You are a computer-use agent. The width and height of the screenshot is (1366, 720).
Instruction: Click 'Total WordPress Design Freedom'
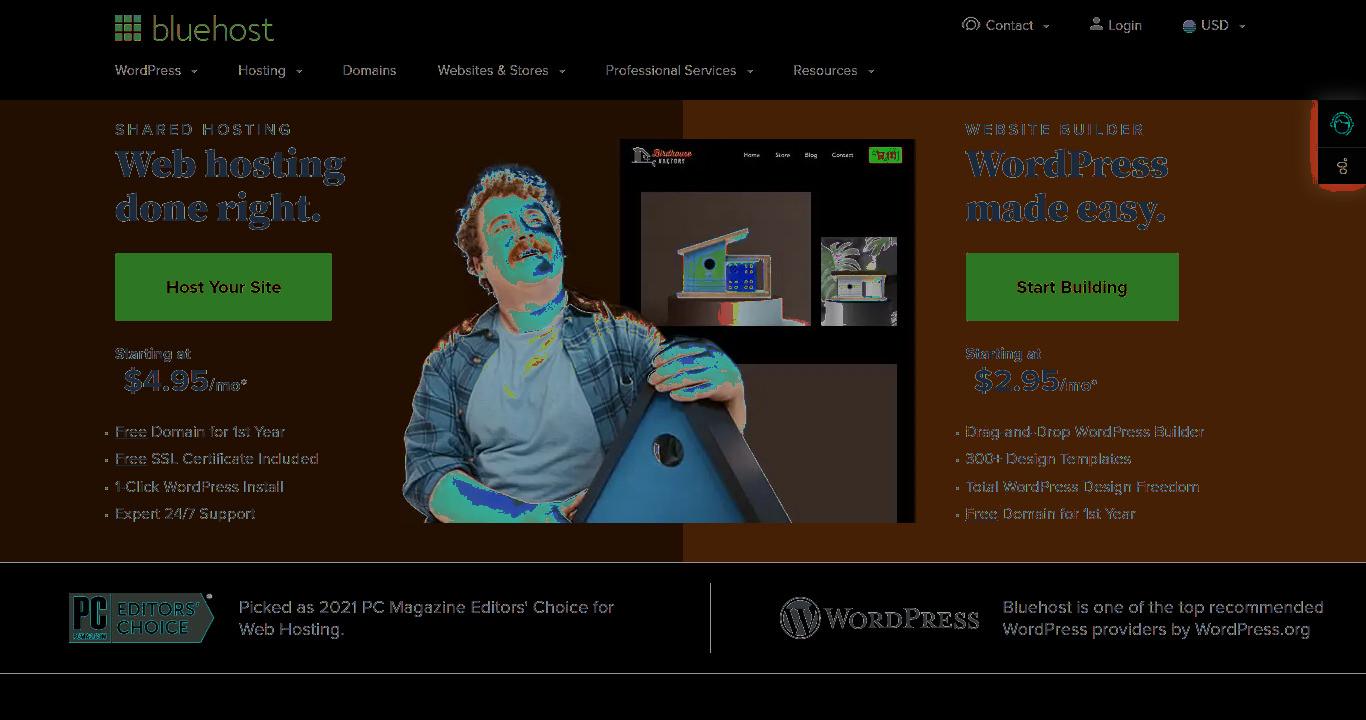pyautogui.click(x=1082, y=487)
